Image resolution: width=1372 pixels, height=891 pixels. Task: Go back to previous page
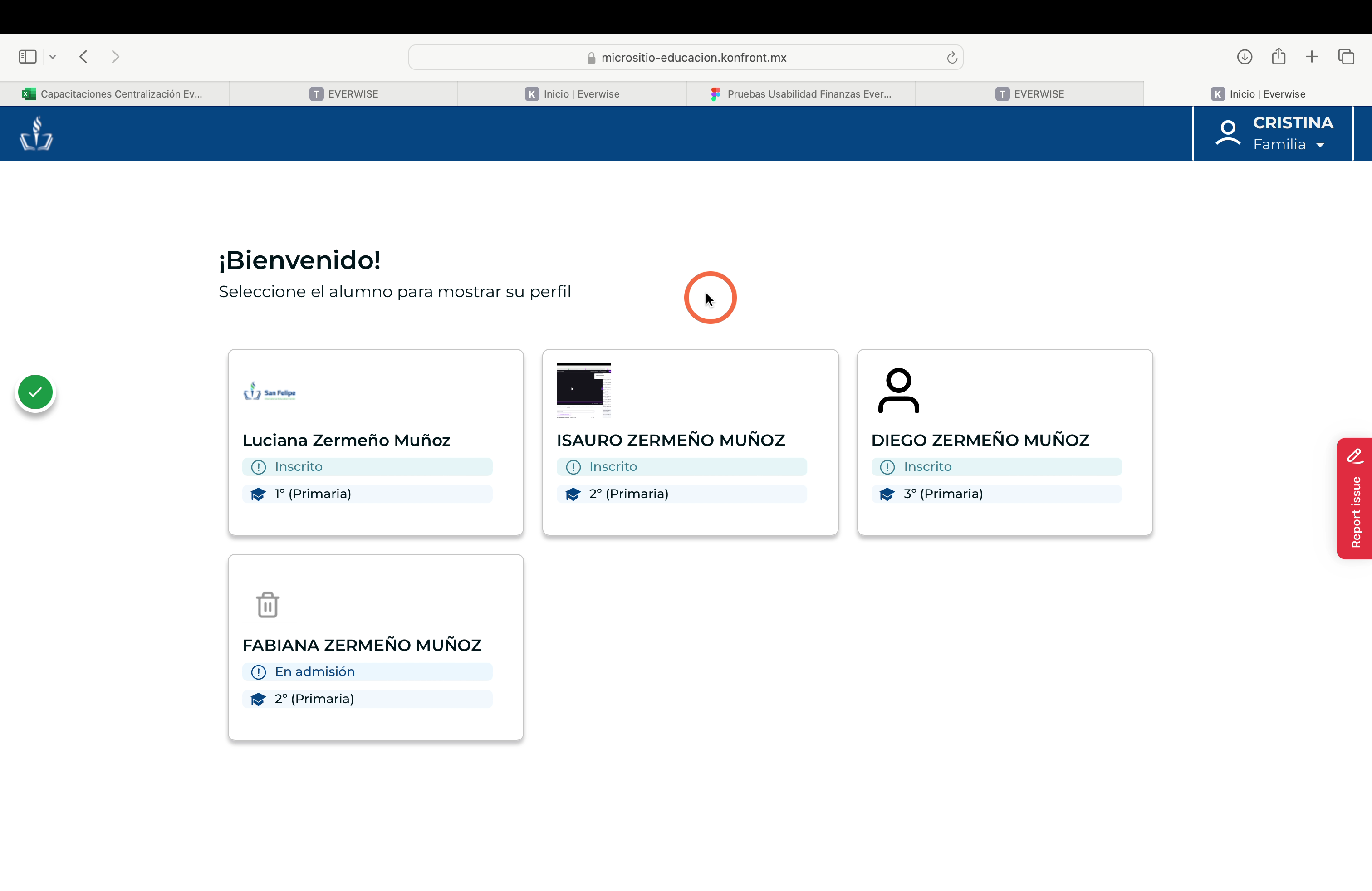pos(83,56)
